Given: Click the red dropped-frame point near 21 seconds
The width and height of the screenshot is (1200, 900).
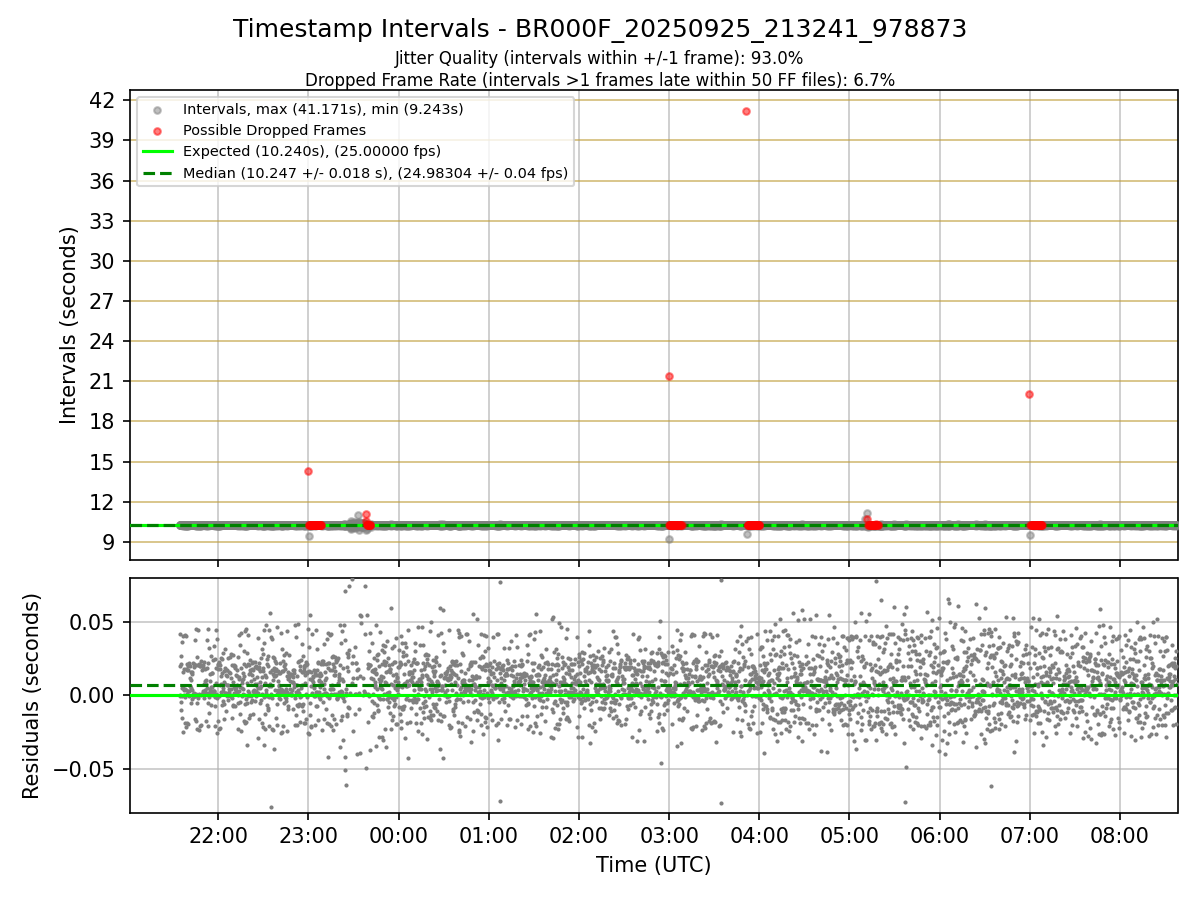Looking at the screenshot, I should (669, 376).
